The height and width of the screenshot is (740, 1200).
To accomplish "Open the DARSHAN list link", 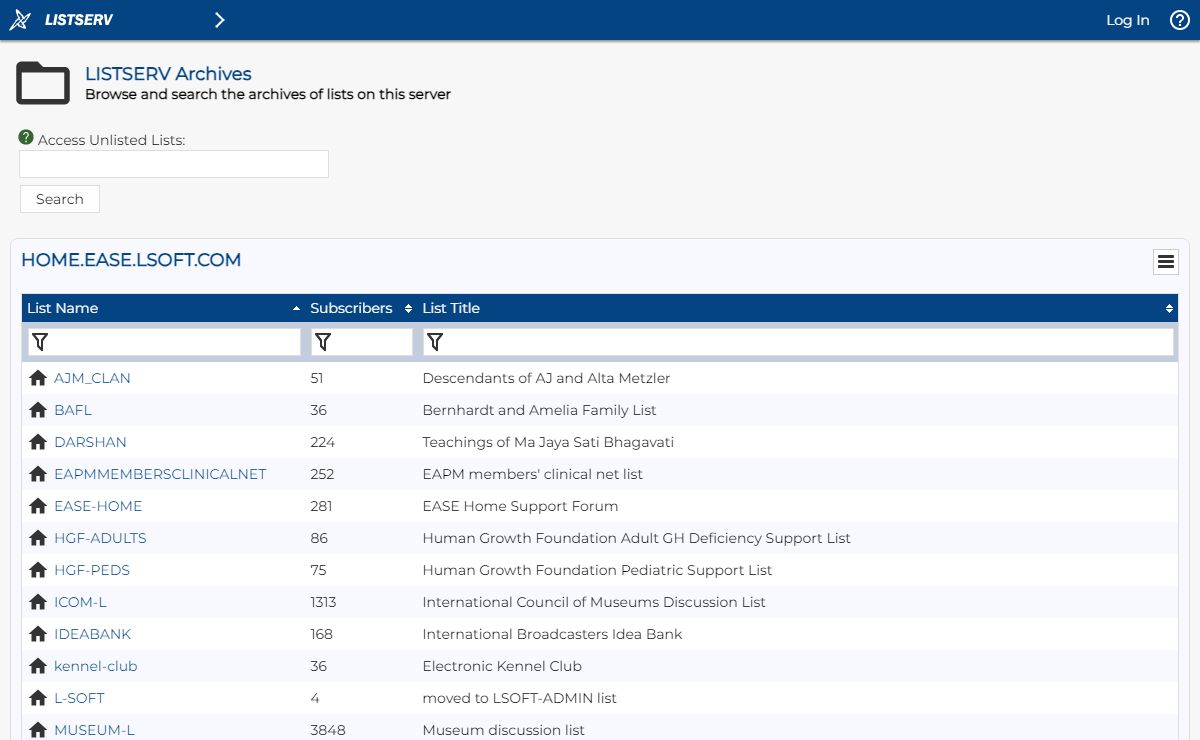I will coord(90,442).
